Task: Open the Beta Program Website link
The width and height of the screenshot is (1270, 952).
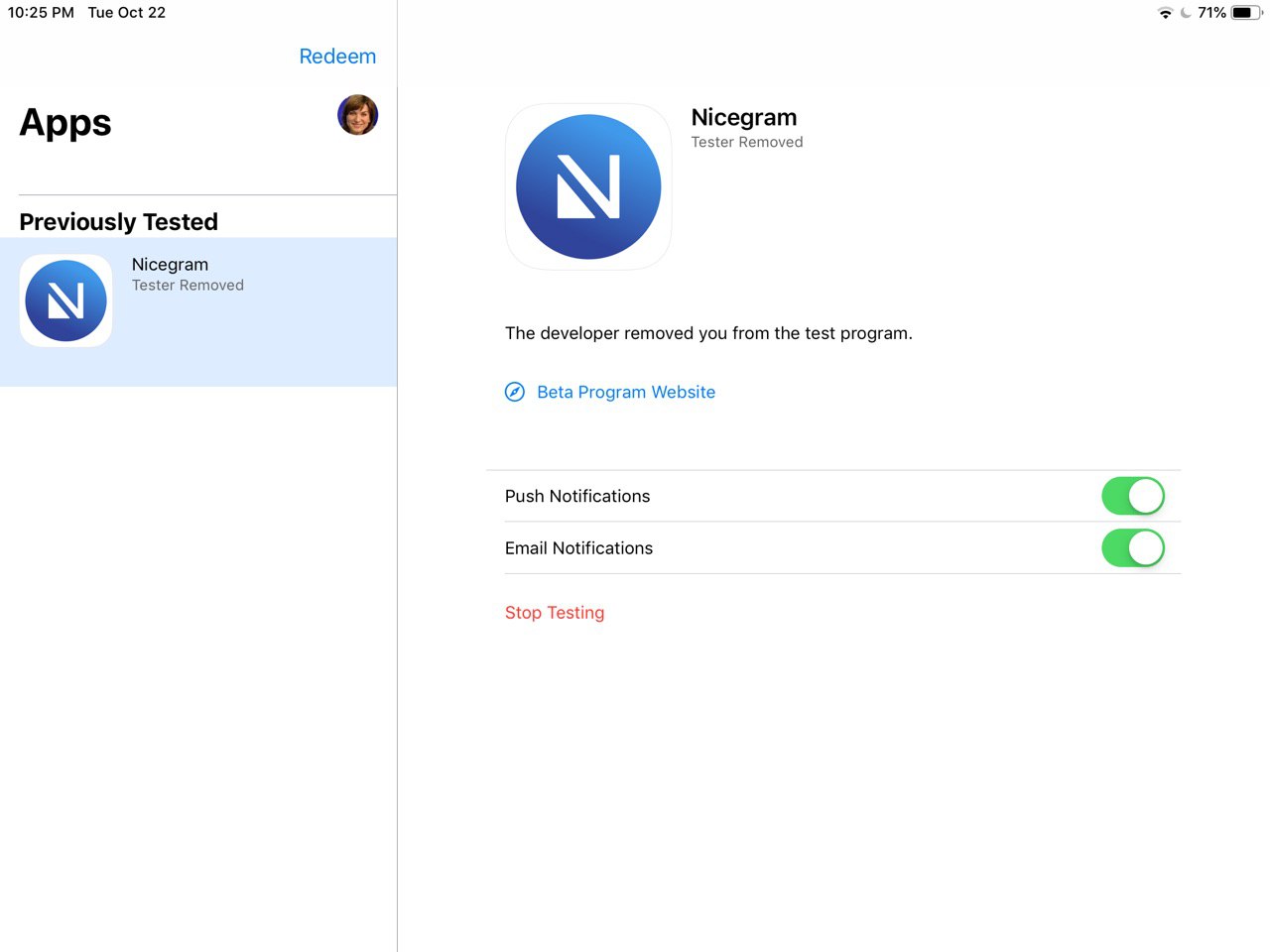Action: pyautogui.click(x=626, y=392)
